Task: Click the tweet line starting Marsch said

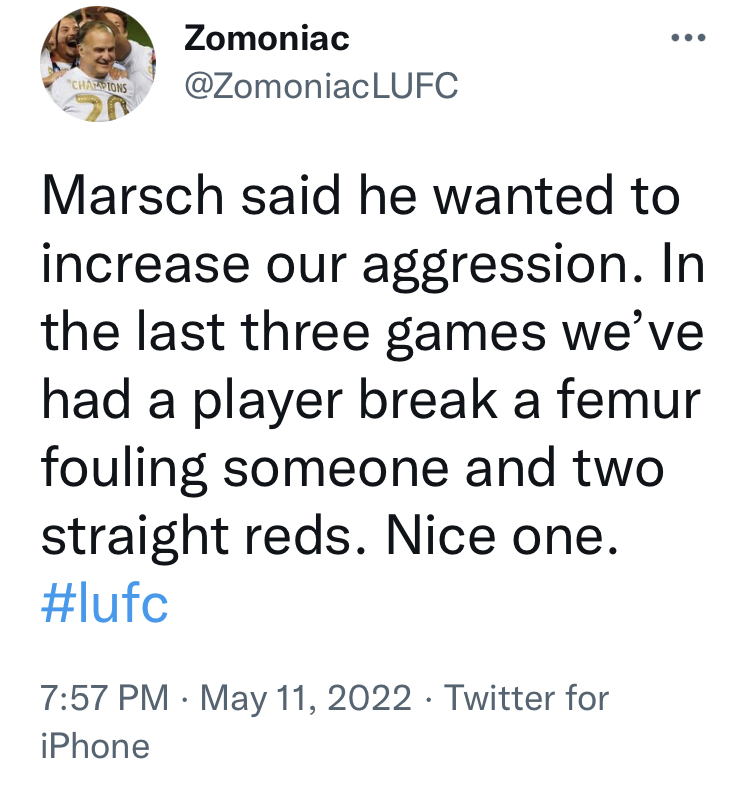Action: [x=360, y=195]
